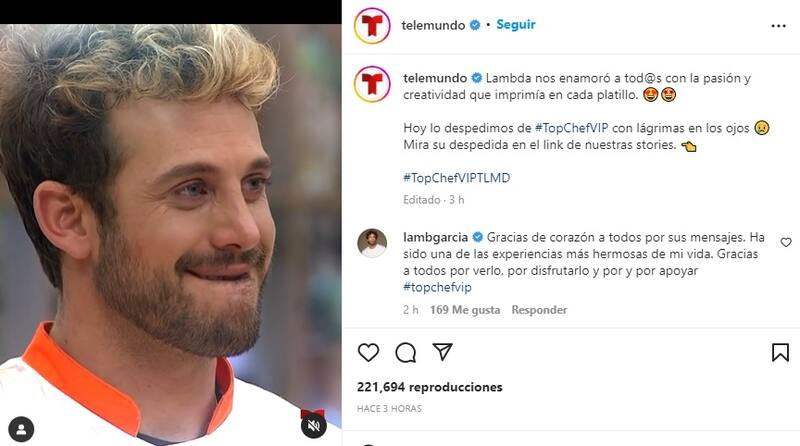The width and height of the screenshot is (800, 446).
Task: View who liked via 169 Me gusta
Action: tap(465, 310)
